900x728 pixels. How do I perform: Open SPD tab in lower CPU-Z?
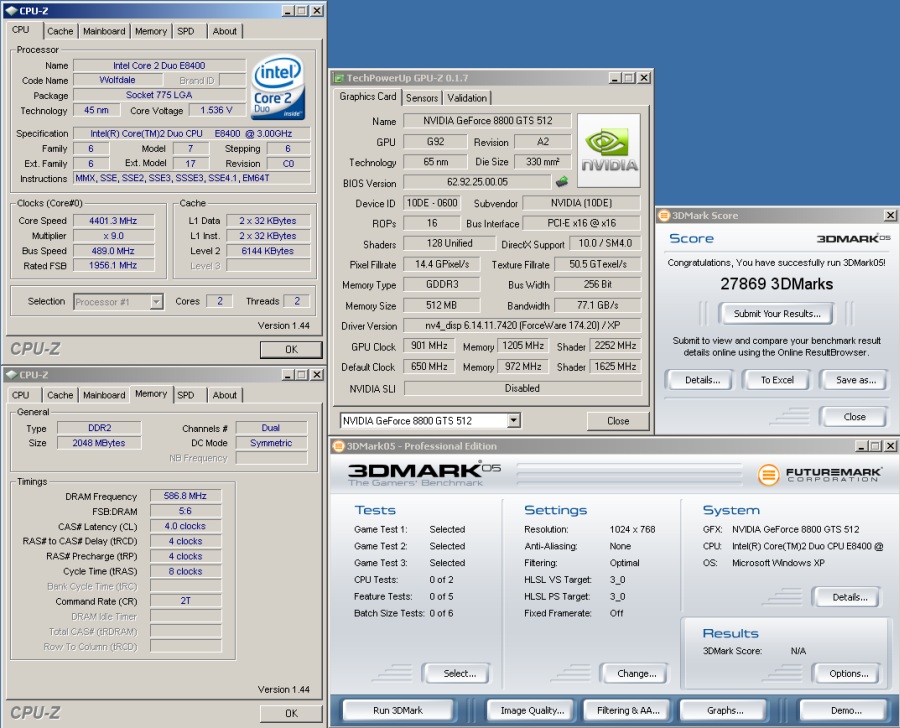[186, 395]
